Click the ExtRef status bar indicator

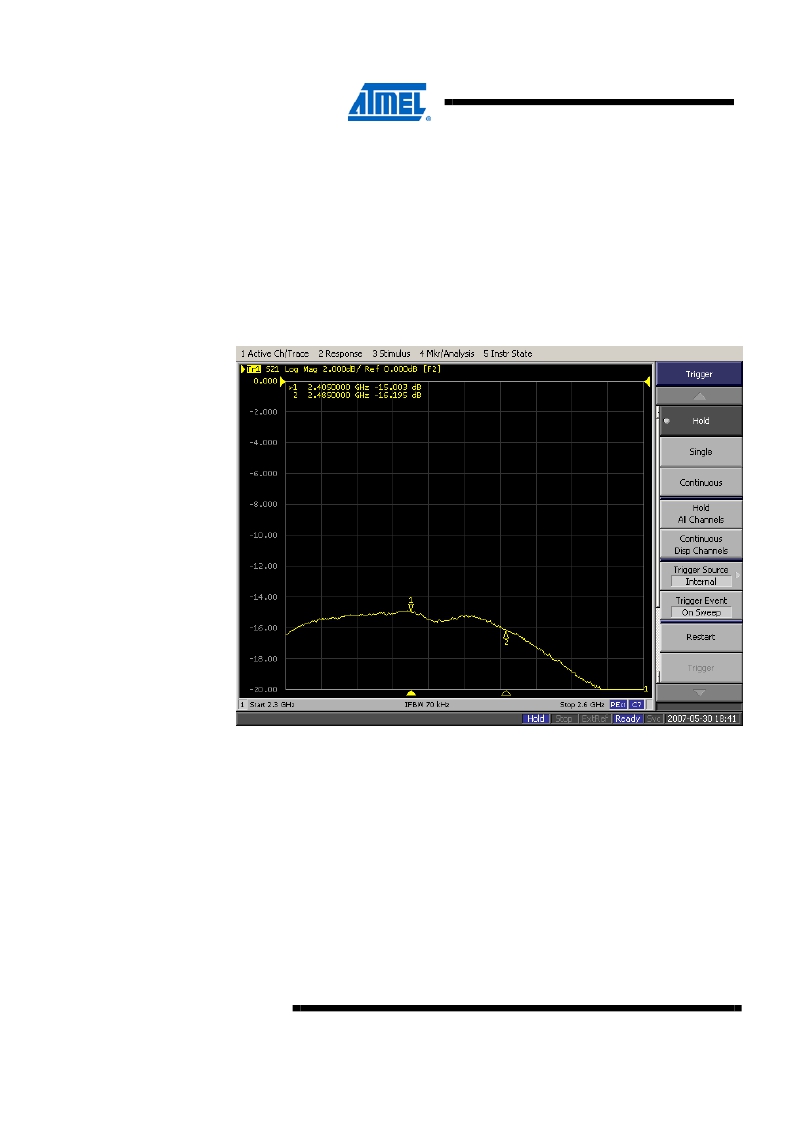[595, 718]
